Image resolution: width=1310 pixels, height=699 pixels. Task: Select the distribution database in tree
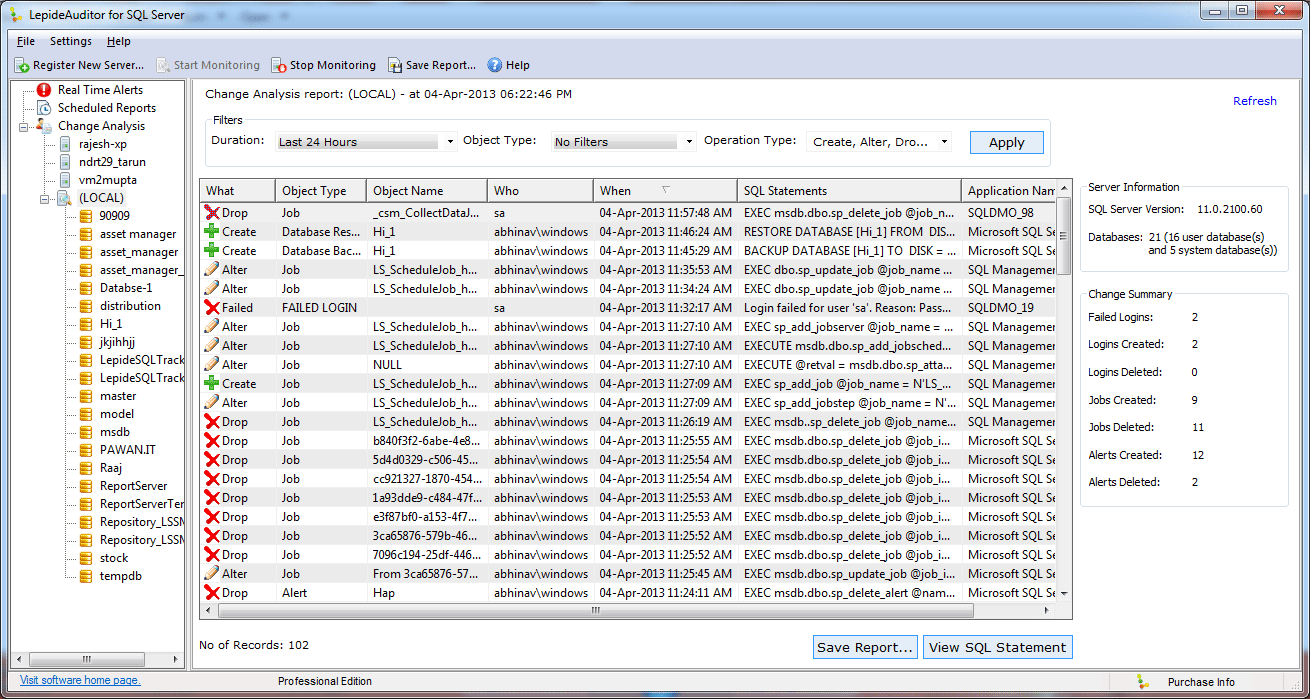[x=130, y=306]
